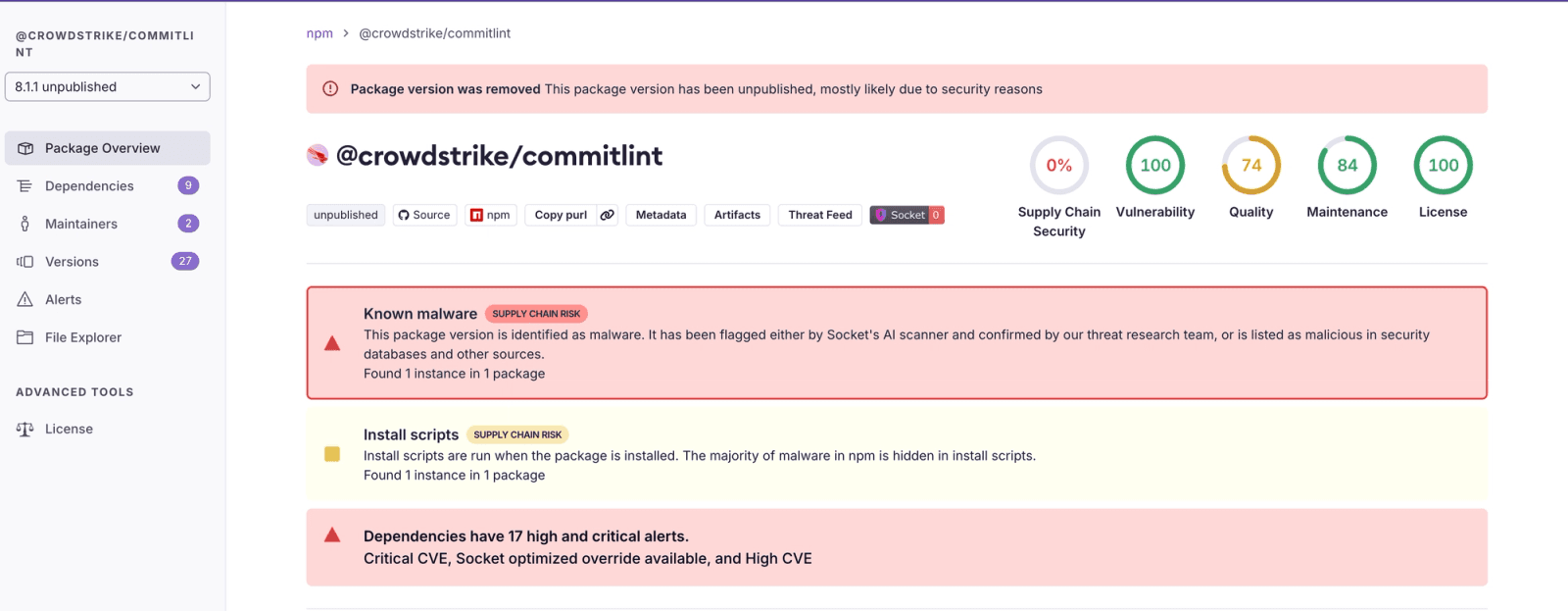Image resolution: width=1568 pixels, height=611 pixels.
Task: Click the 0% Supply Chain Security score circle
Action: point(1058,166)
